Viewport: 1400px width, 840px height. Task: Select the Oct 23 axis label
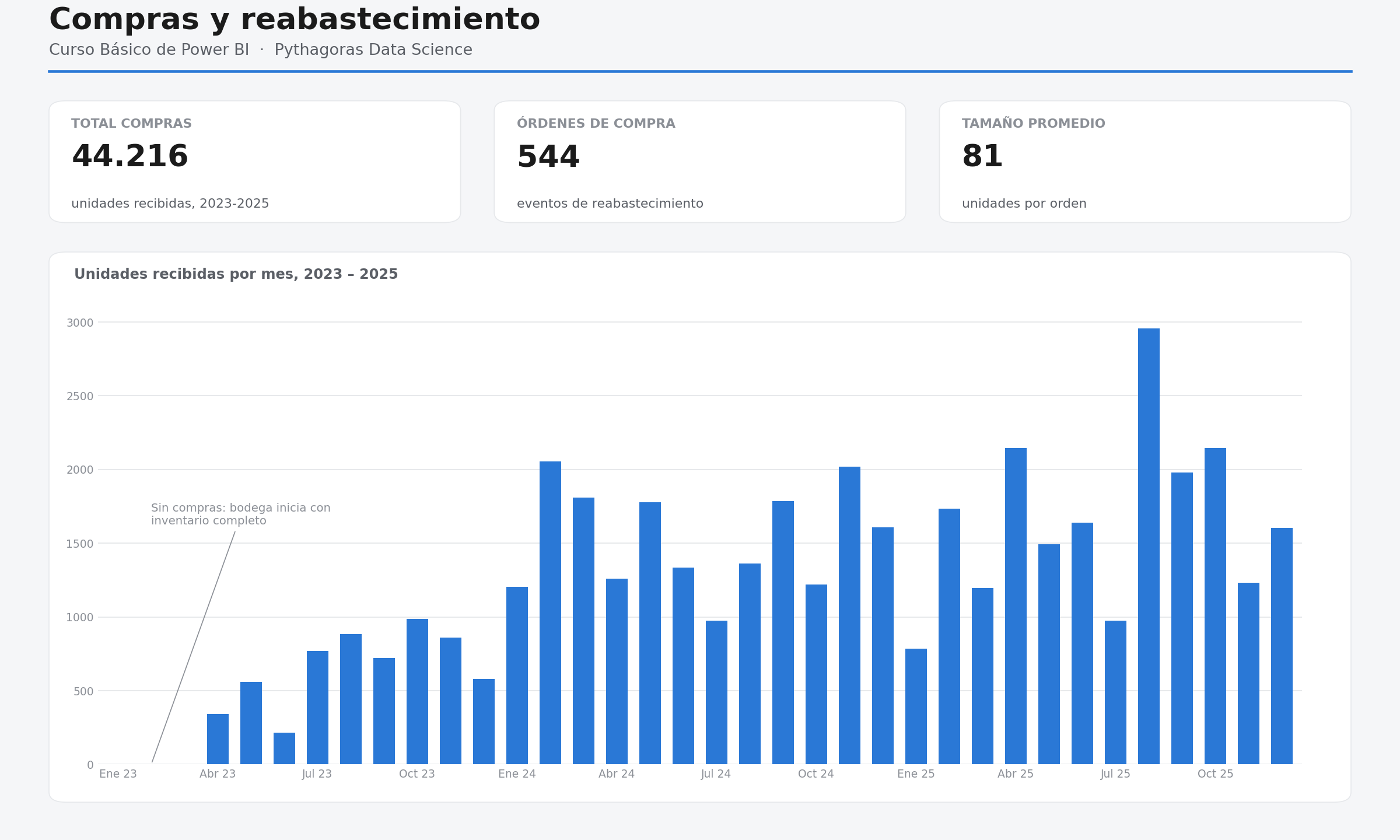click(416, 774)
